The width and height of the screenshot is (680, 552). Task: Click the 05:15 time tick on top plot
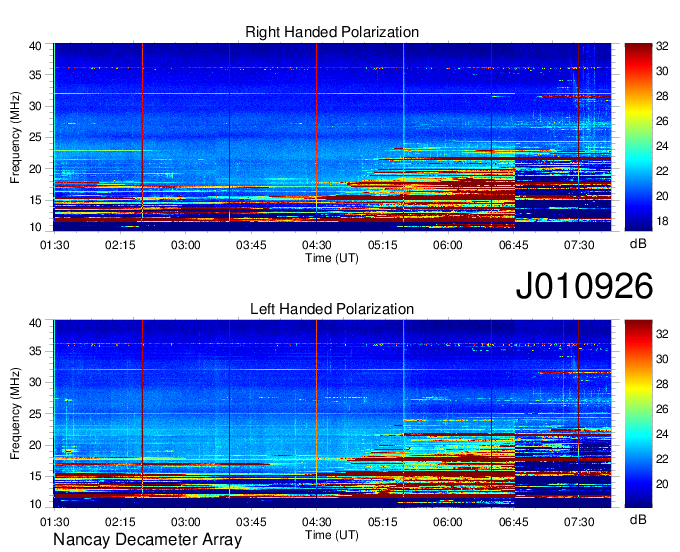(382, 245)
